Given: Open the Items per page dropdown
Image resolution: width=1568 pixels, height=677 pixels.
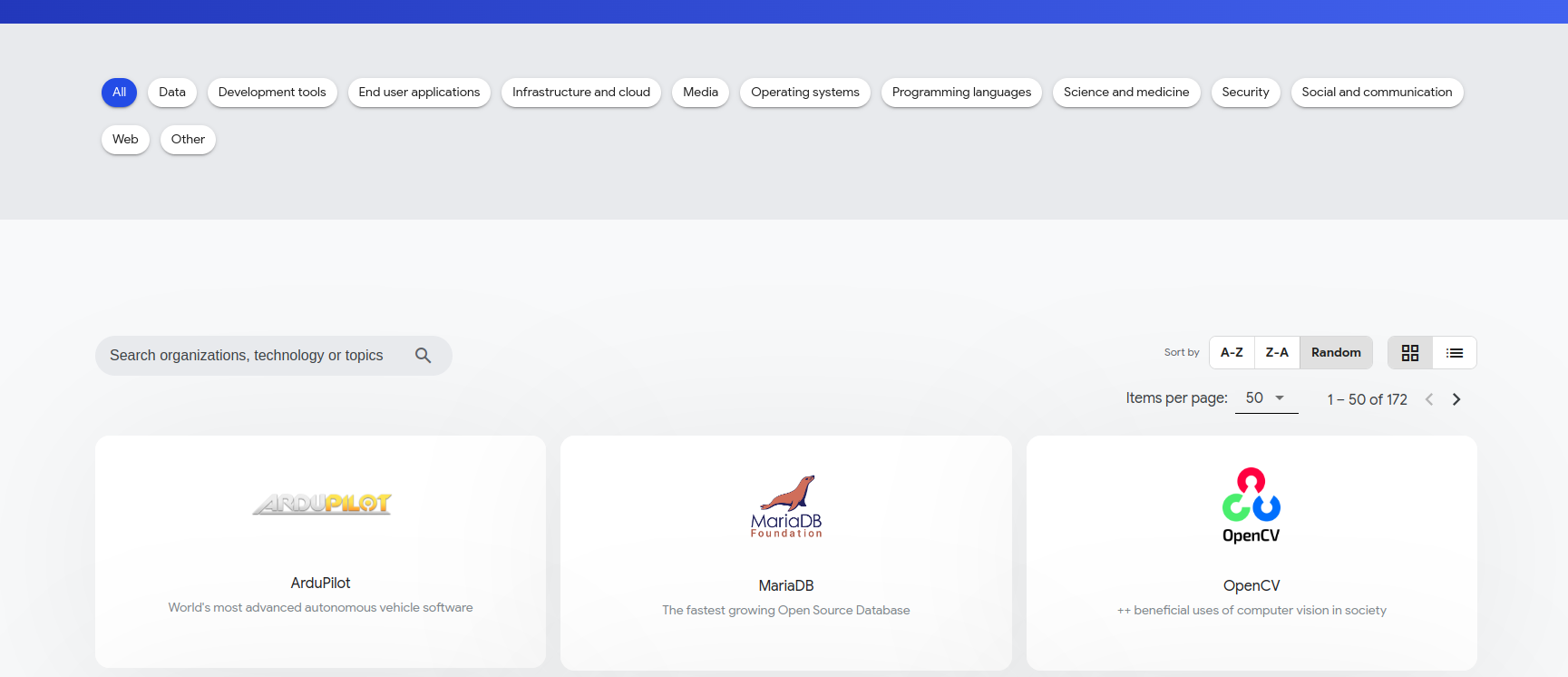Looking at the screenshot, I should [1266, 398].
